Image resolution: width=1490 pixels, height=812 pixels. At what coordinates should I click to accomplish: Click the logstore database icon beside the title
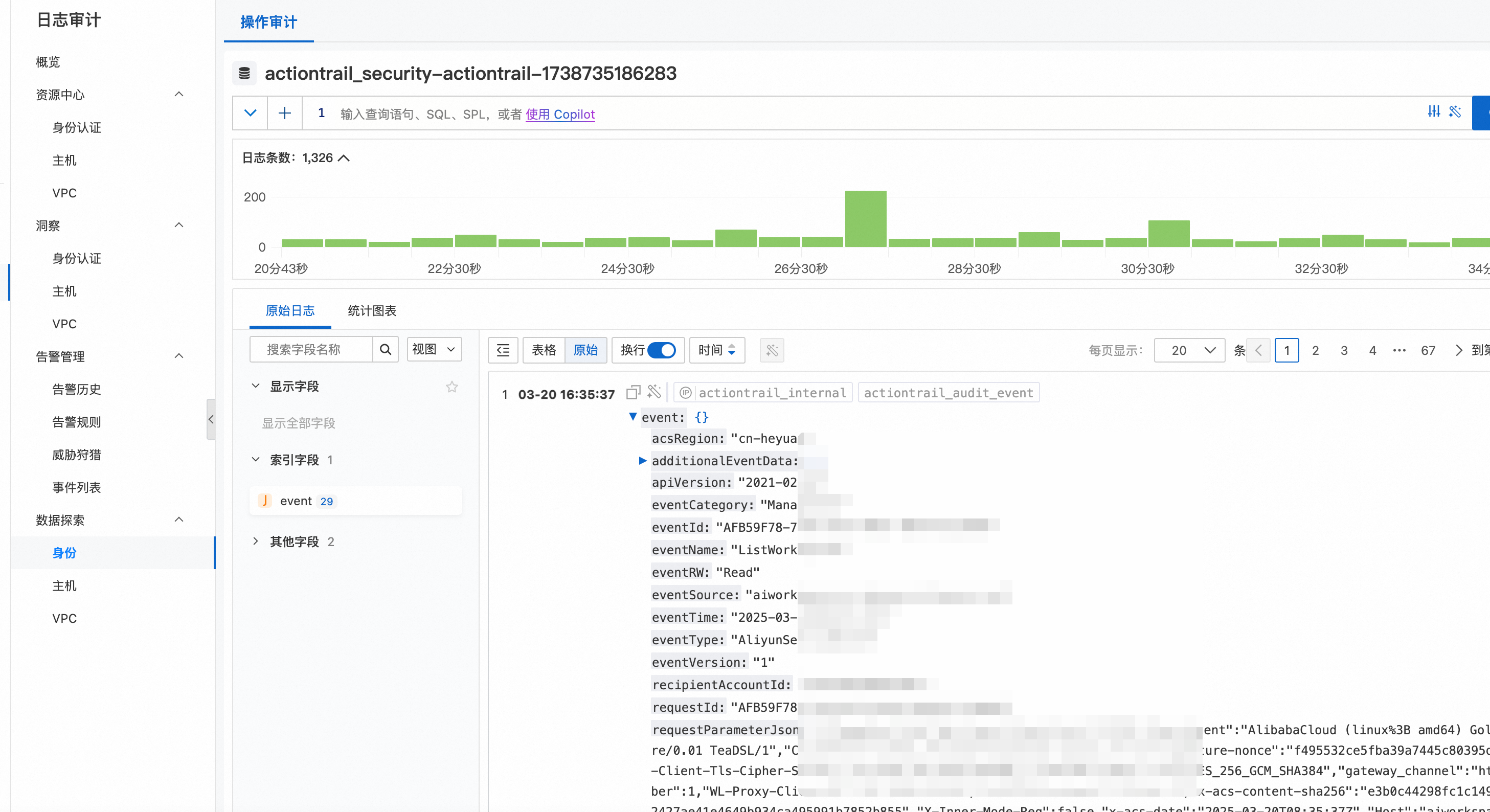(x=245, y=74)
